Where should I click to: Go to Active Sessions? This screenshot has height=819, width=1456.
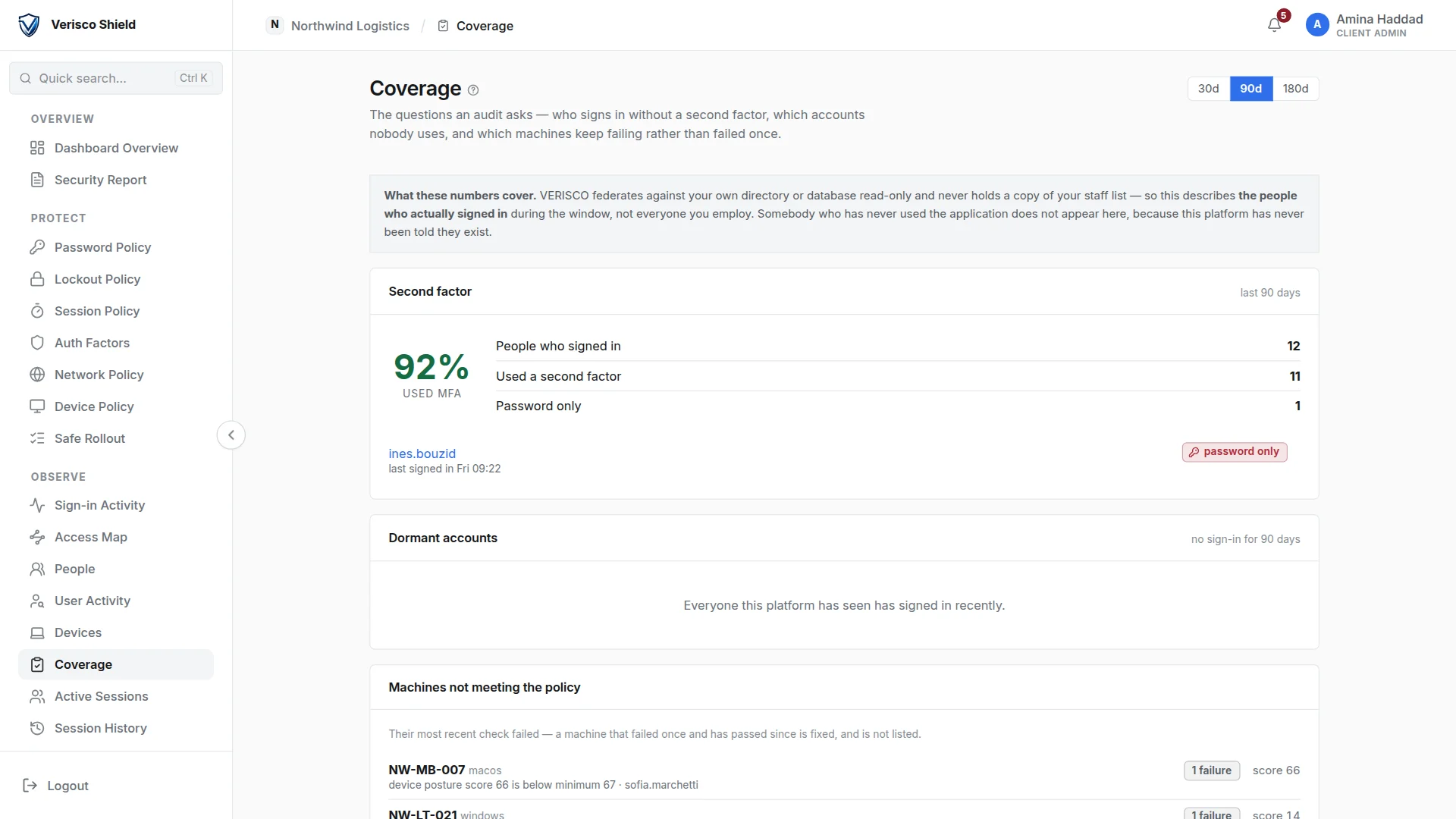pyautogui.click(x=116, y=696)
